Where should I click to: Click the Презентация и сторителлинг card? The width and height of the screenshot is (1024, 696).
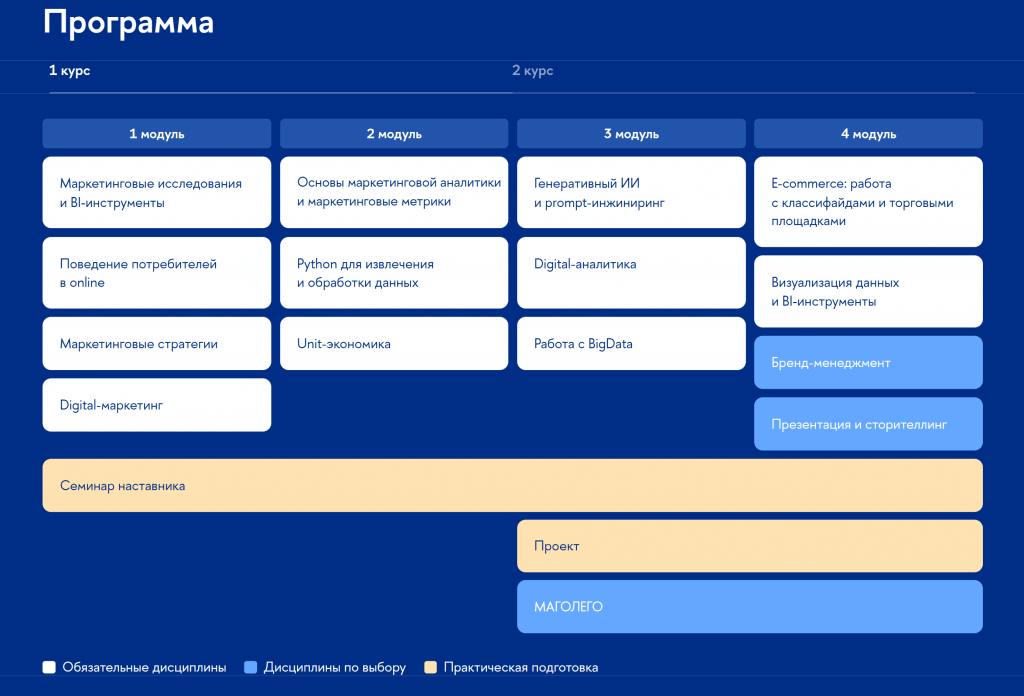868,424
